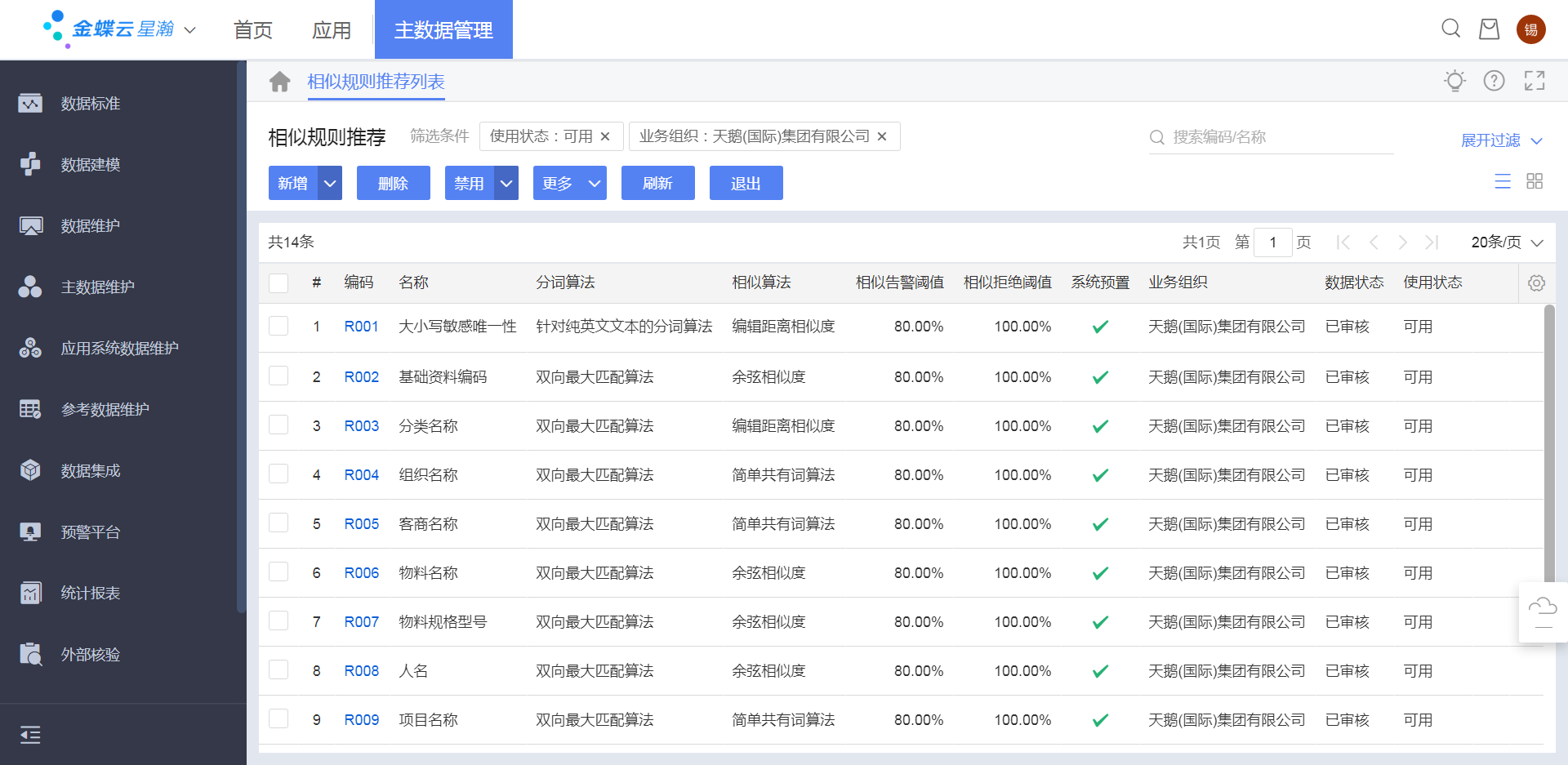The width and height of the screenshot is (1568, 765).
Task: Expand the 新增 button dropdown arrow
Action: click(x=330, y=183)
